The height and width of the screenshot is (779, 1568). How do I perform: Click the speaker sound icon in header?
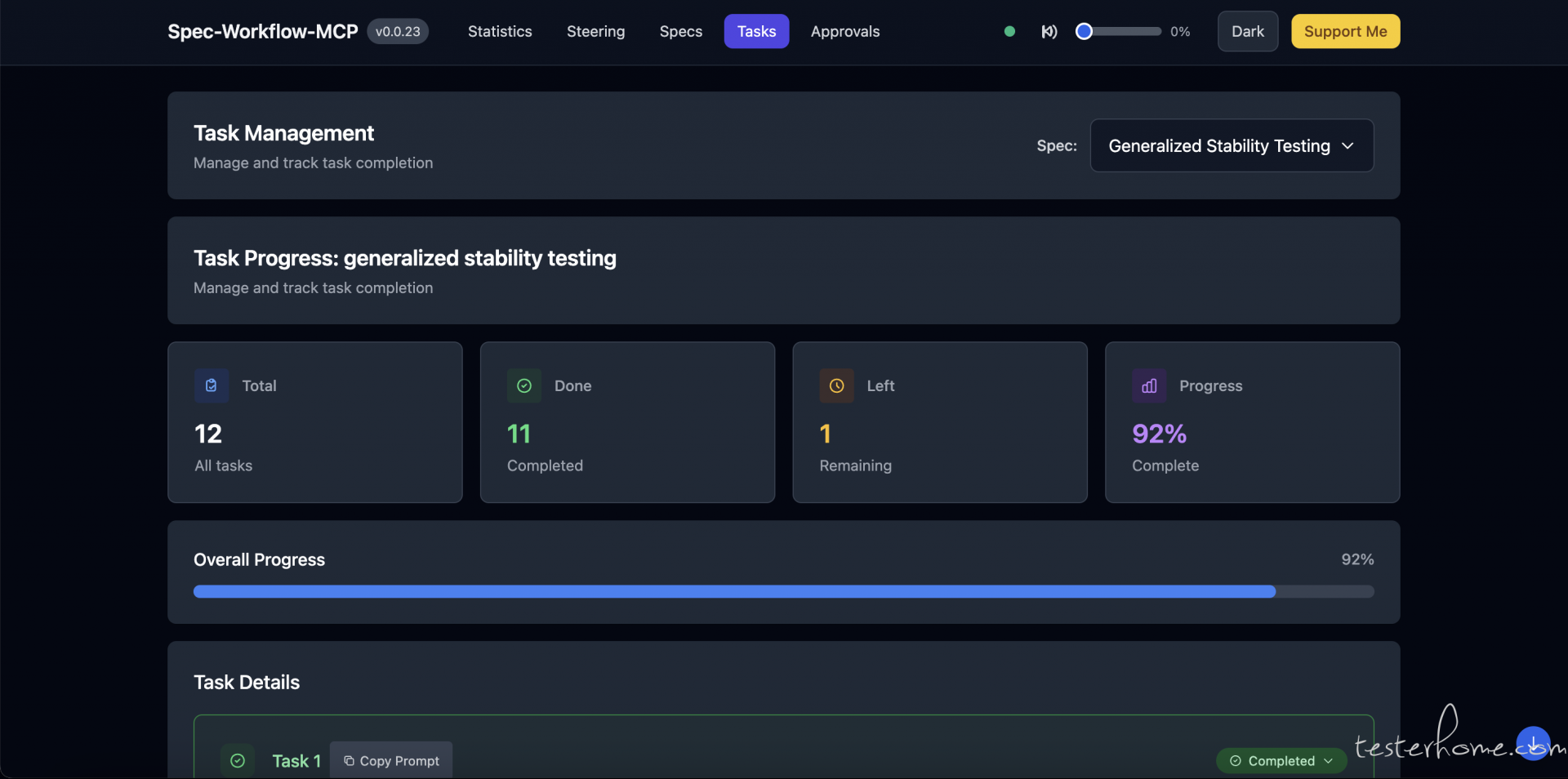click(1049, 32)
